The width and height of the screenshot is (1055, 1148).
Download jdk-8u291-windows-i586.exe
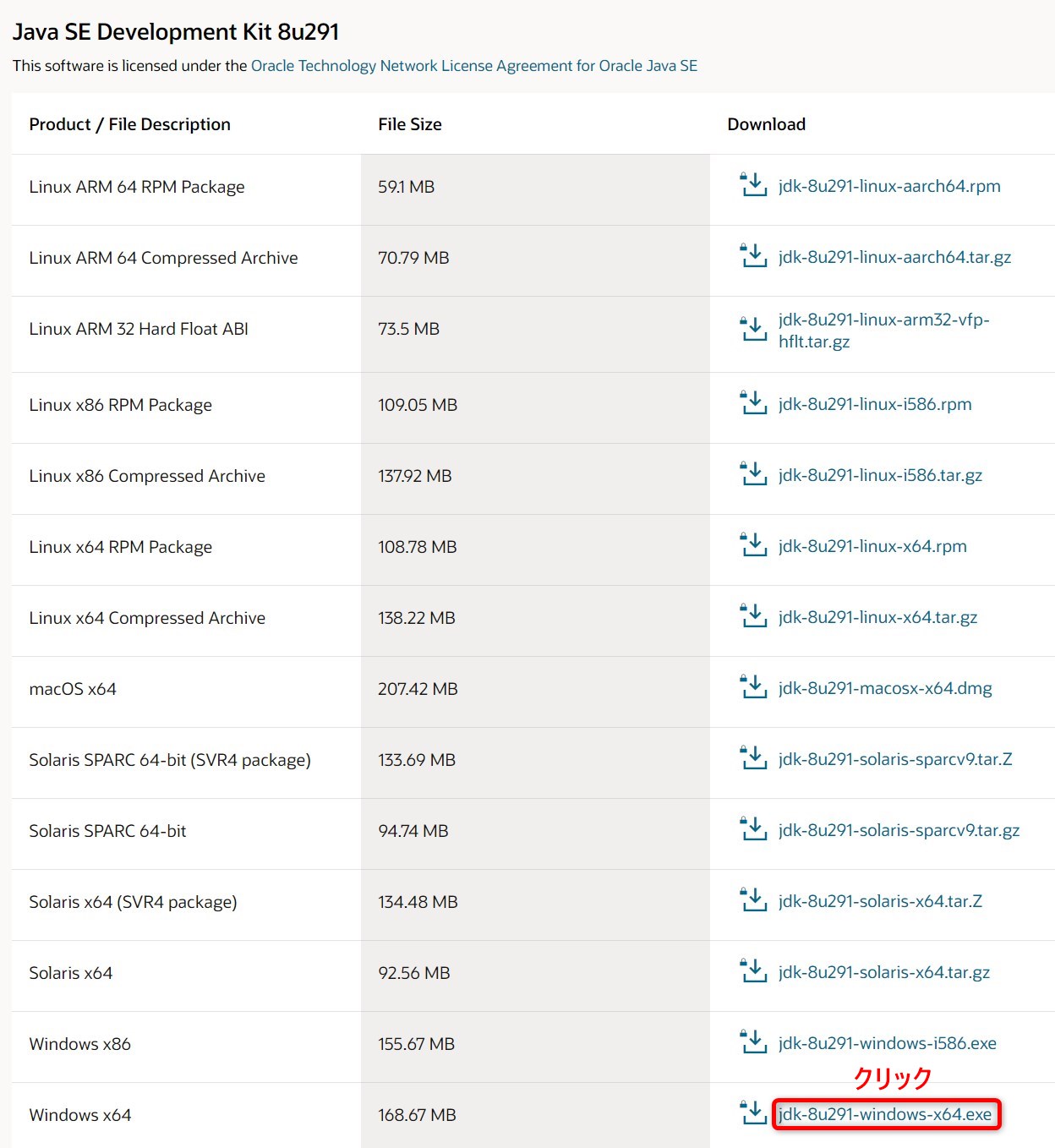pos(887,1043)
